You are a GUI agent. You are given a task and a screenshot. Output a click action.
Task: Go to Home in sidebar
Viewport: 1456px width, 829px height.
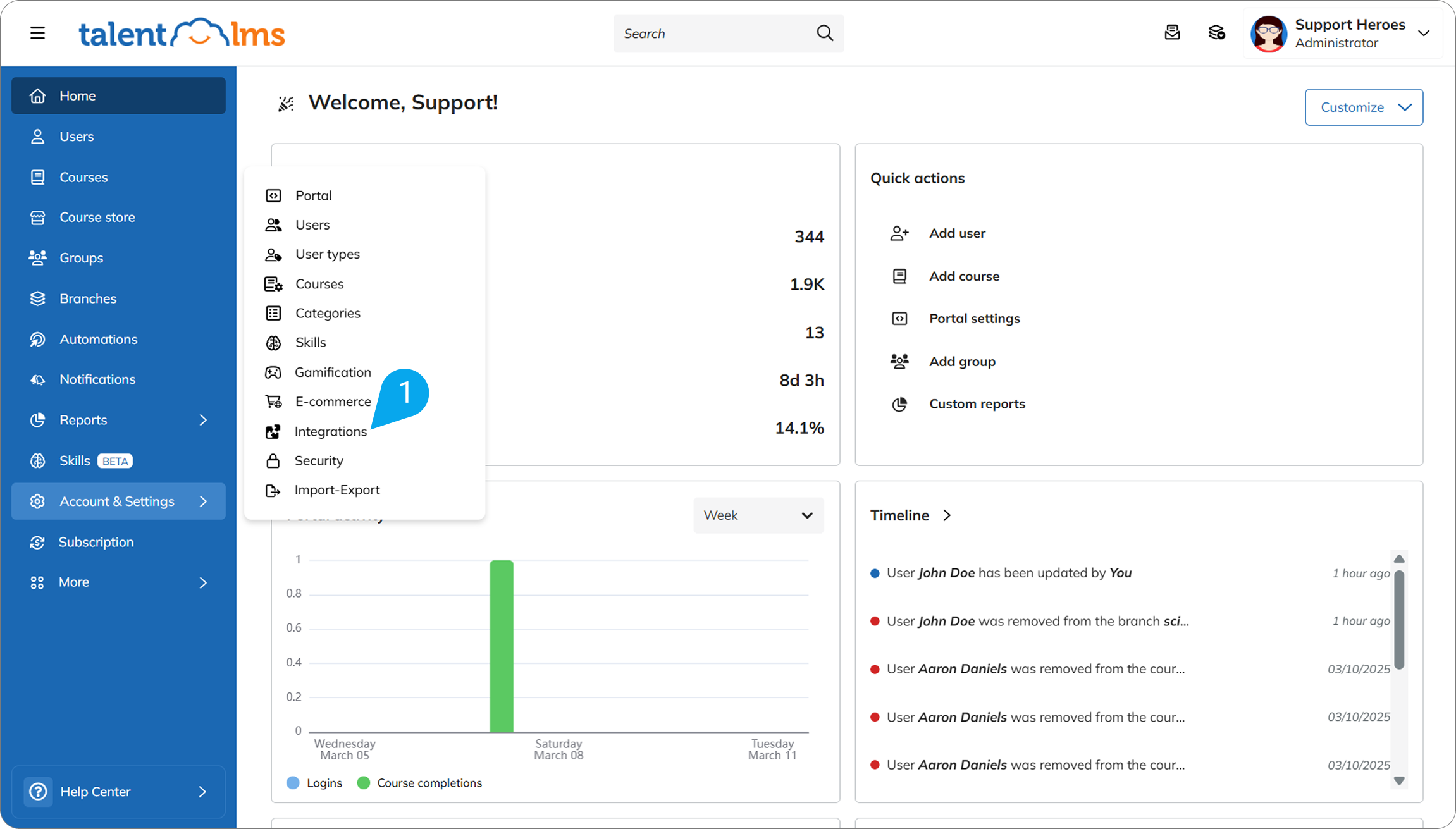pyautogui.click(x=118, y=95)
